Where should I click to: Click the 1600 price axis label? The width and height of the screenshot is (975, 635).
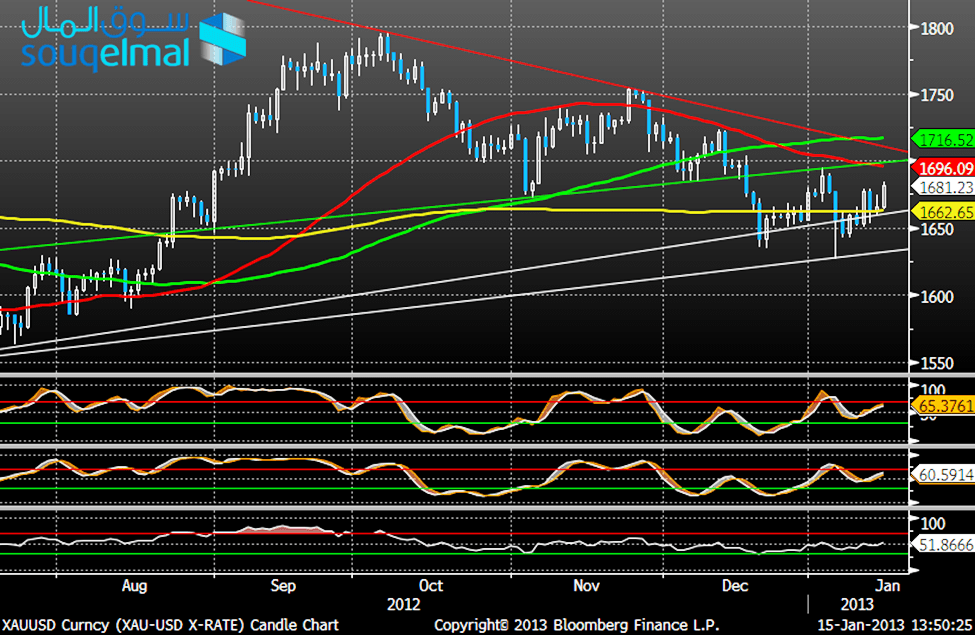tap(937, 297)
